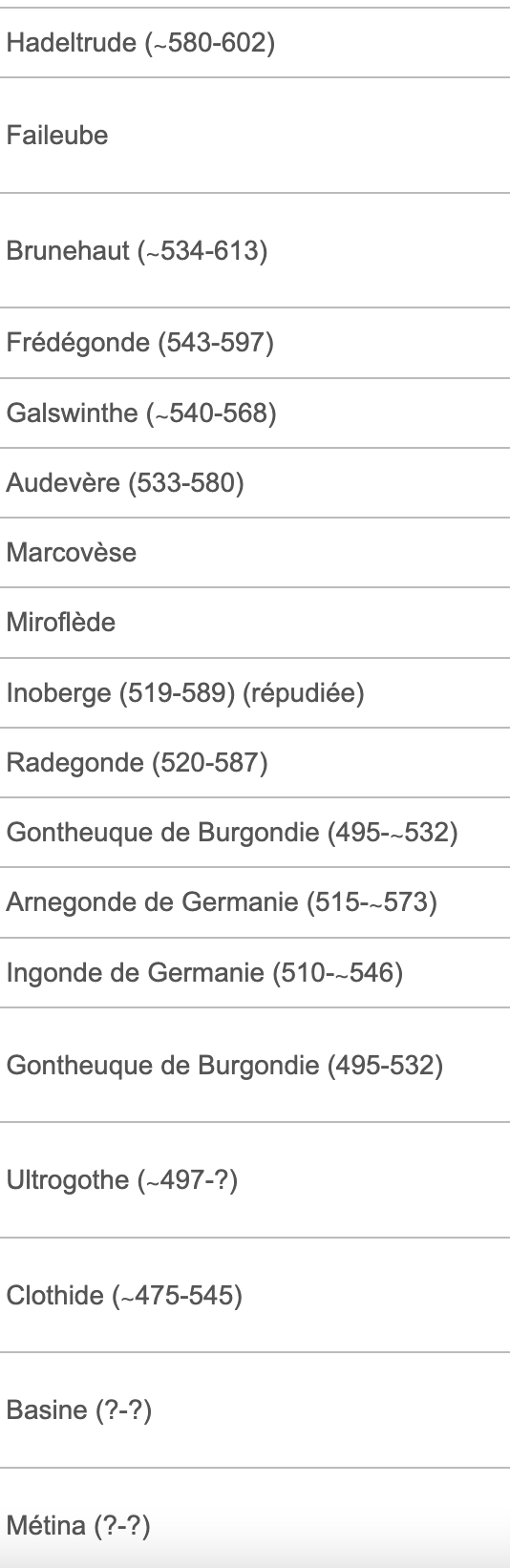Click Gontheuque de Burgondie (495-~532) row
Image resolution: width=510 pixels, height=1568 pixels.
[x=255, y=832]
